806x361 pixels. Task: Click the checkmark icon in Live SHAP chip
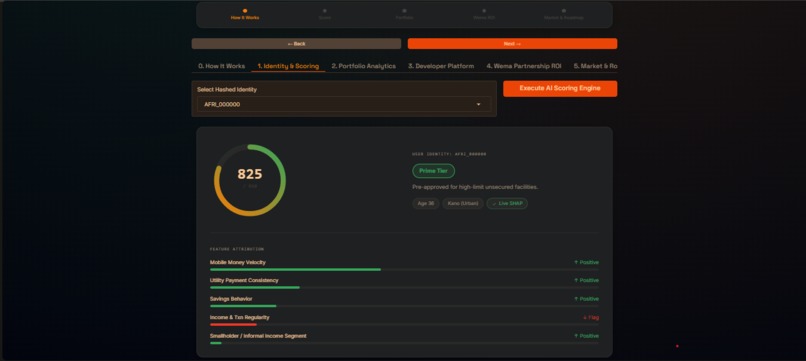click(x=494, y=204)
